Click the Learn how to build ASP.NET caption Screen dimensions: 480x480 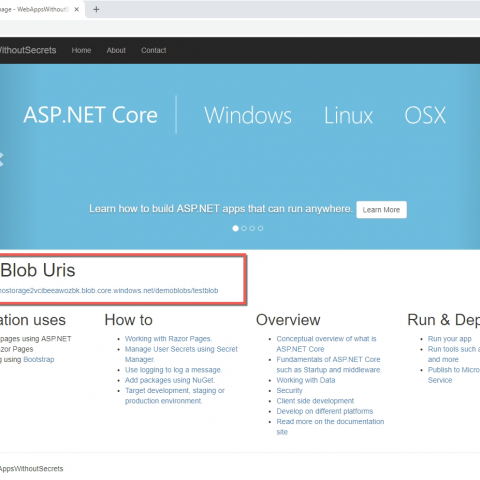pyautogui.click(x=221, y=209)
